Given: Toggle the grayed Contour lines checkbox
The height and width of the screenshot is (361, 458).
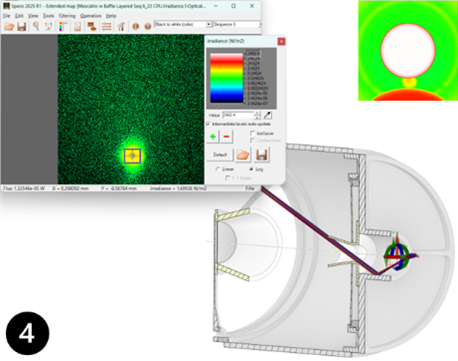Looking at the screenshot, I should (x=252, y=140).
